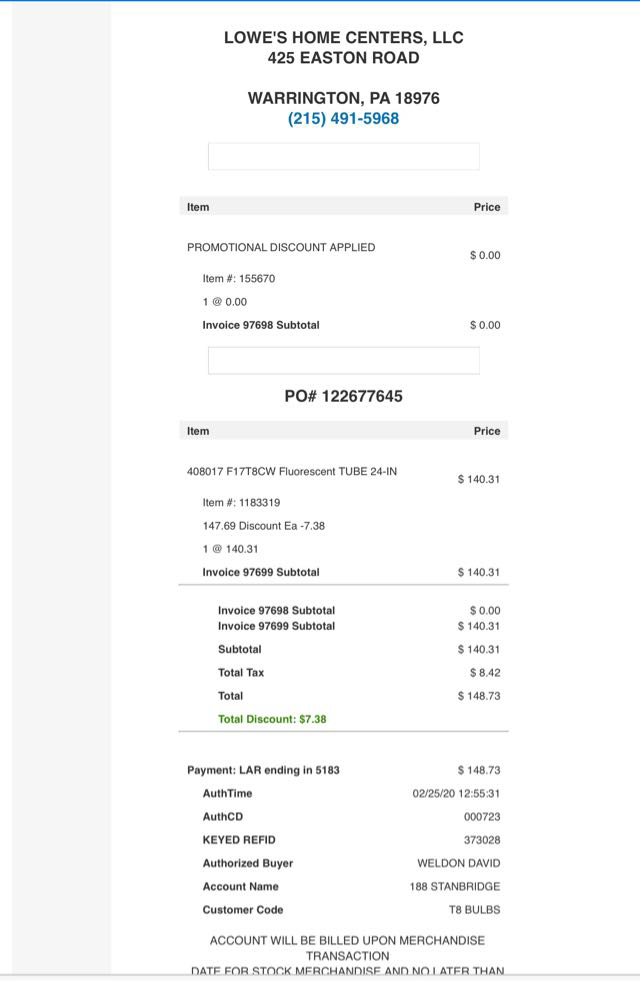The image size is (640, 981).
Task: Click the AuthTime value 02/25/20 12:55:31
Action: (x=456, y=794)
